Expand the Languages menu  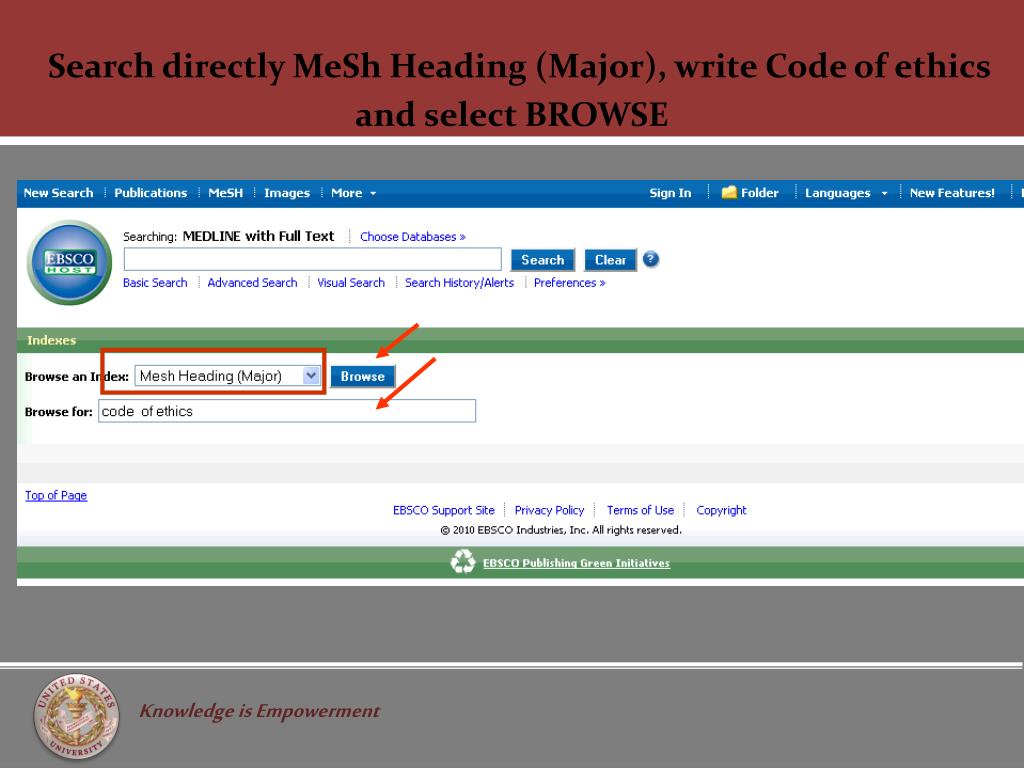[846, 193]
